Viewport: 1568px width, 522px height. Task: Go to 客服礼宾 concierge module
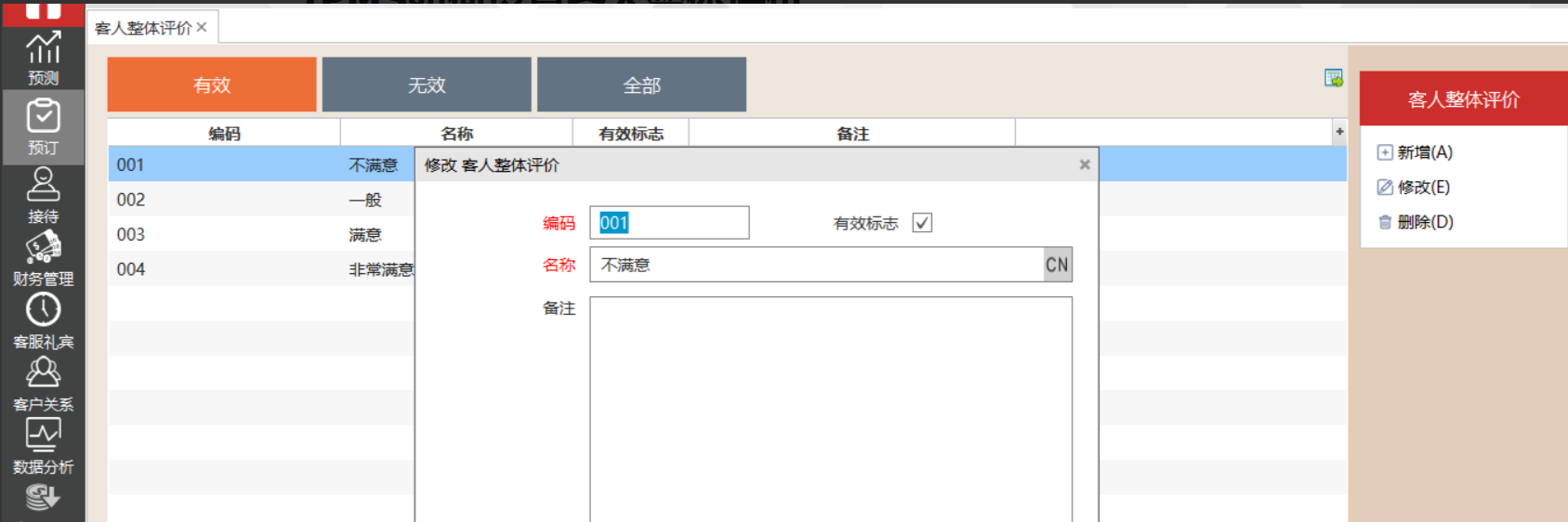point(43,320)
